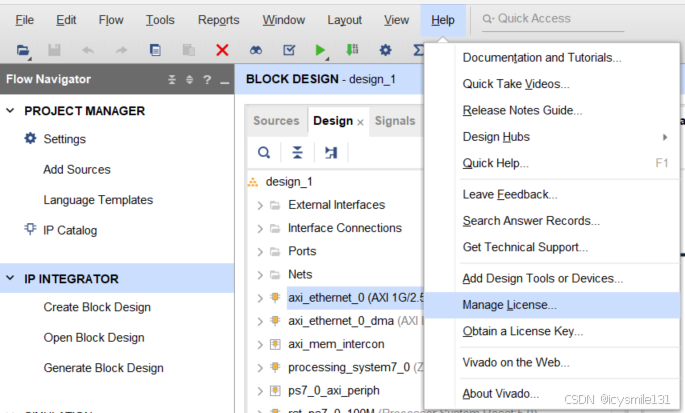Expand the axi_ethernet_0_dma tree node
Screen dimensions: 685x413
click(260, 321)
